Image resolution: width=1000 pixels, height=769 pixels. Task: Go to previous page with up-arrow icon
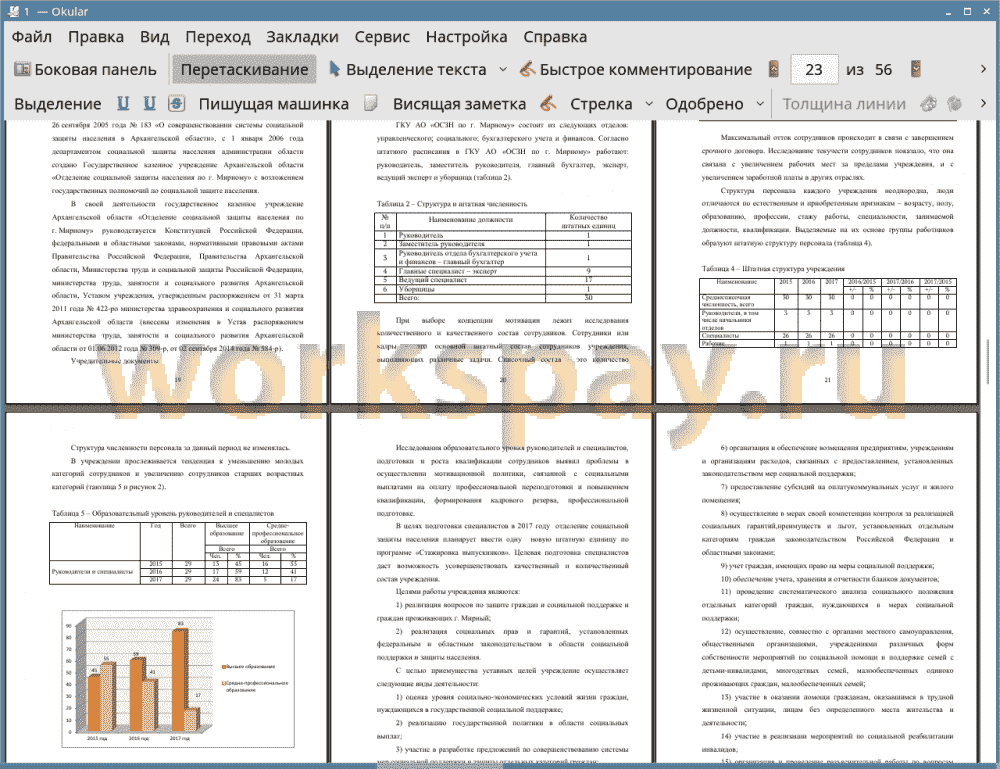(x=774, y=69)
